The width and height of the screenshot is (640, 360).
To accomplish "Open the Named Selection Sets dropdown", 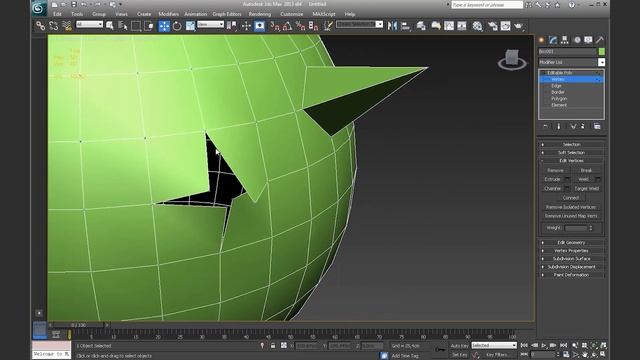I will [x=379, y=24].
